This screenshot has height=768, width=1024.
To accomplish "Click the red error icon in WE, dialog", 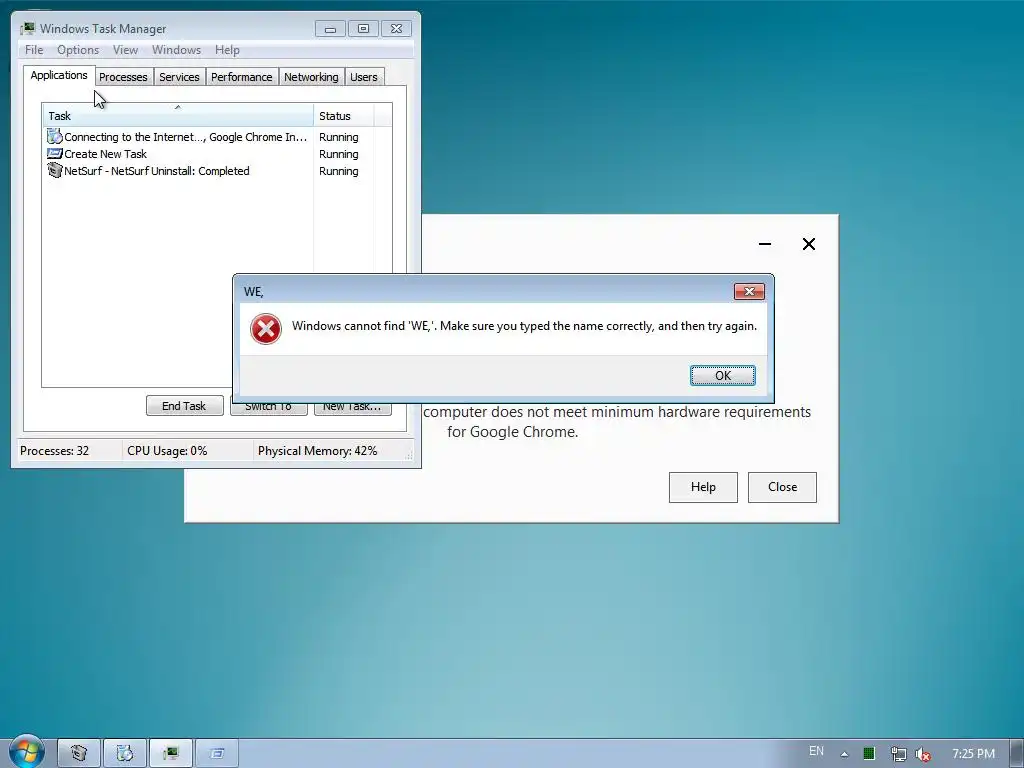I will click(266, 328).
